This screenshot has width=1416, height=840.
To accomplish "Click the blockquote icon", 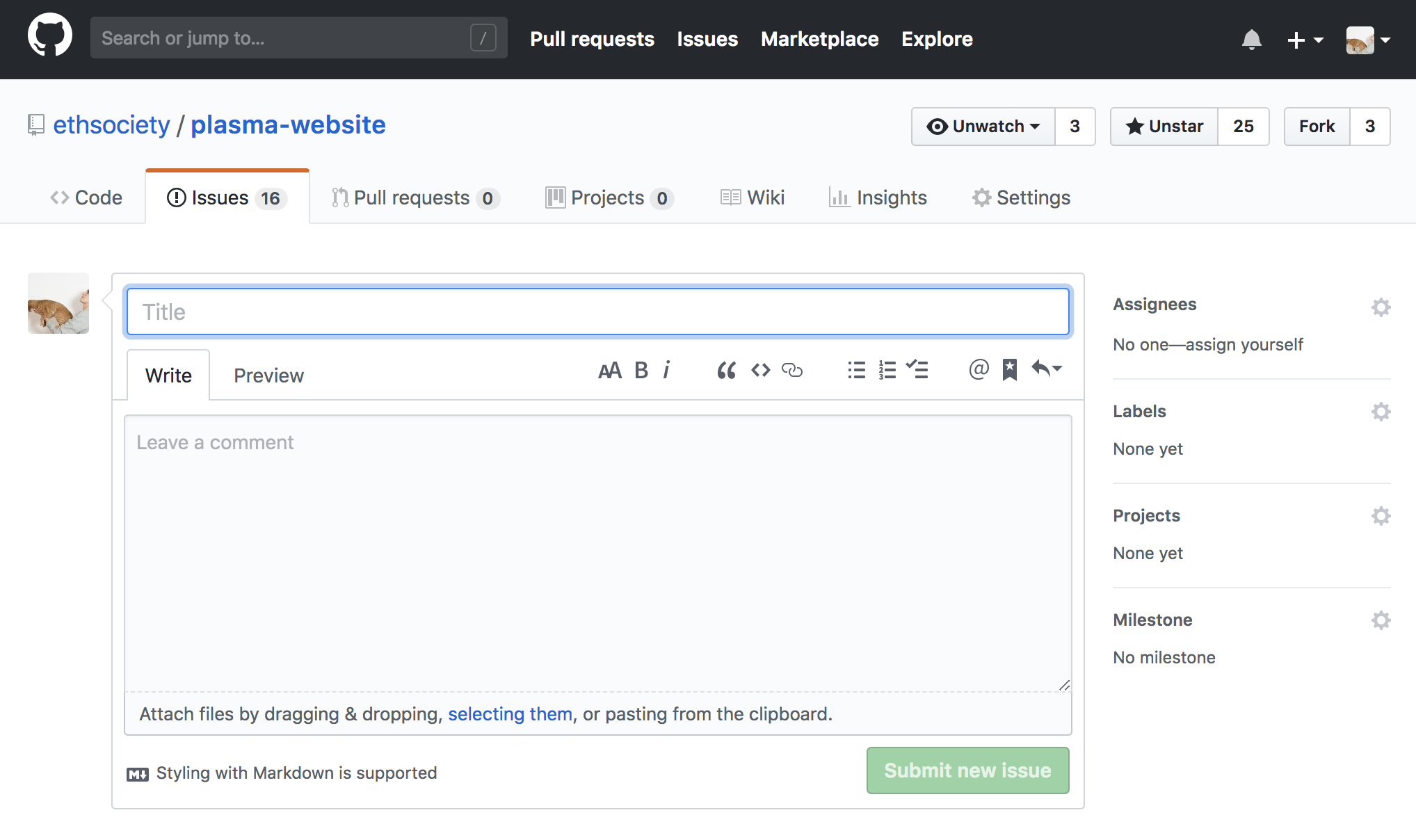I will click(x=726, y=370).
